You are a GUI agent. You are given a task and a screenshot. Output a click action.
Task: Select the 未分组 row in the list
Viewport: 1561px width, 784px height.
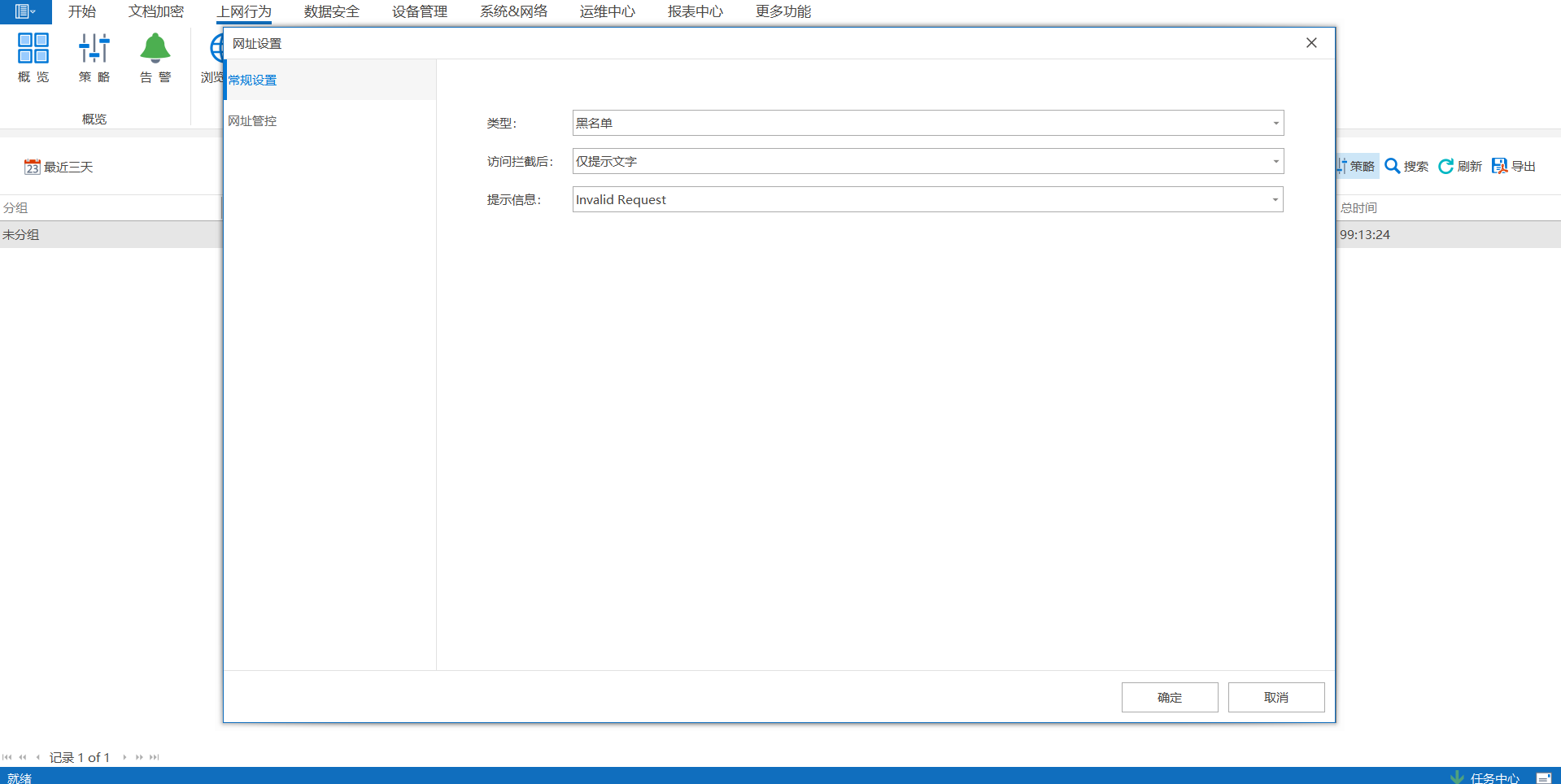point(21,234)
